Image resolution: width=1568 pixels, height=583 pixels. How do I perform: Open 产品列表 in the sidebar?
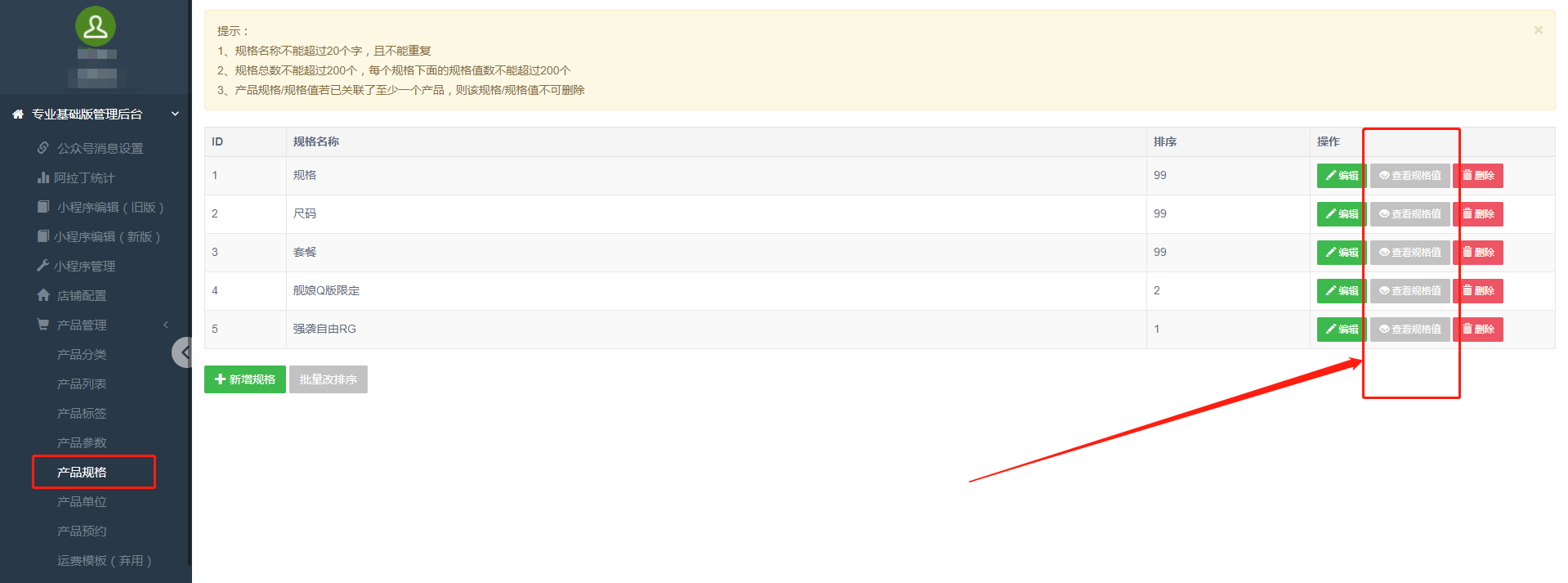coord(82,383)
